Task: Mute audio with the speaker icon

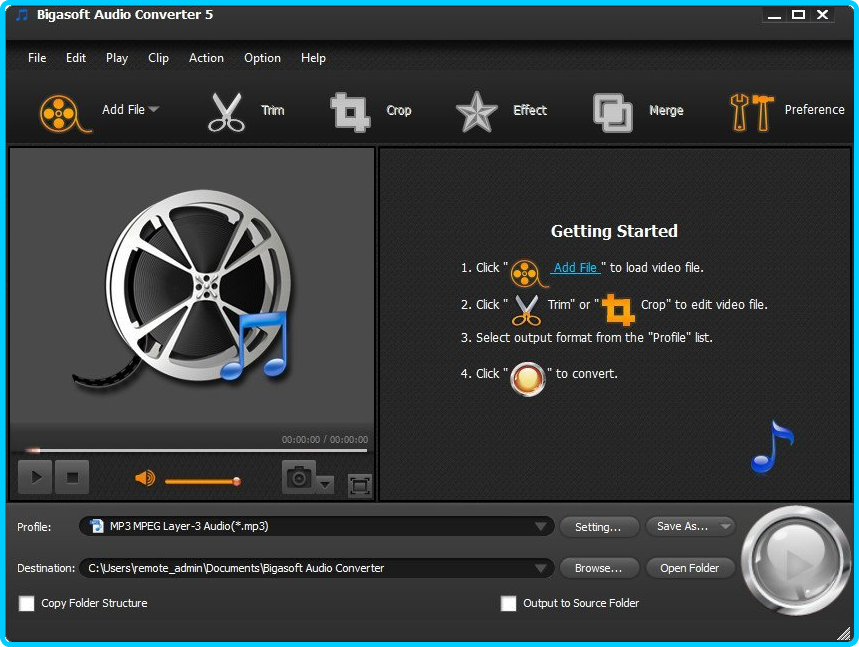Action: pyautogui.click(x=145, y=478)
